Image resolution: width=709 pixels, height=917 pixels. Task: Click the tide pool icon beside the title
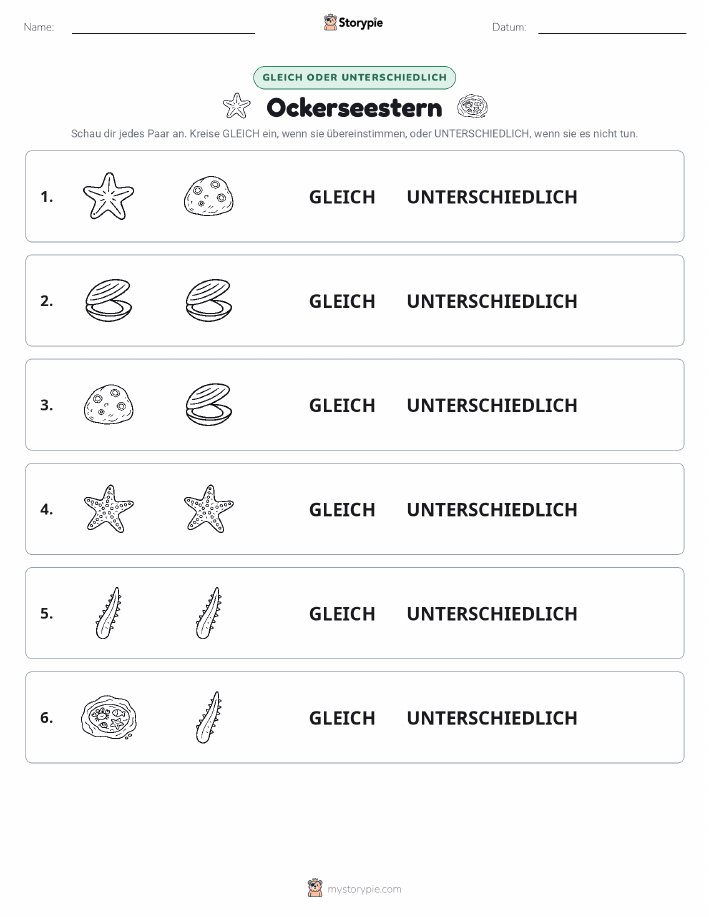(473, 107)
